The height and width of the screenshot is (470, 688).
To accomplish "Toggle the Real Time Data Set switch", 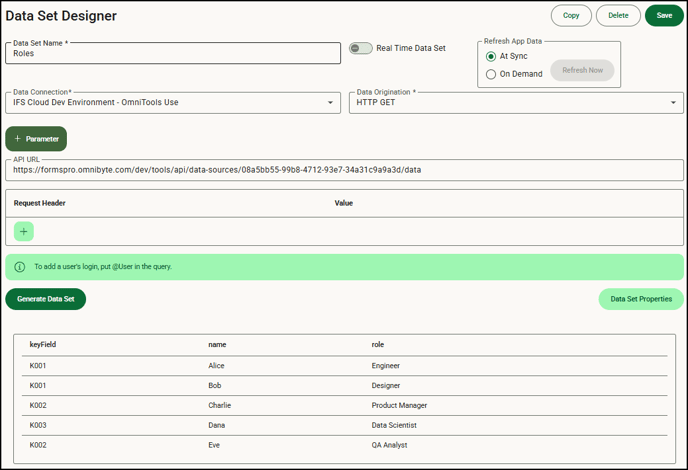I will [360, 48].
